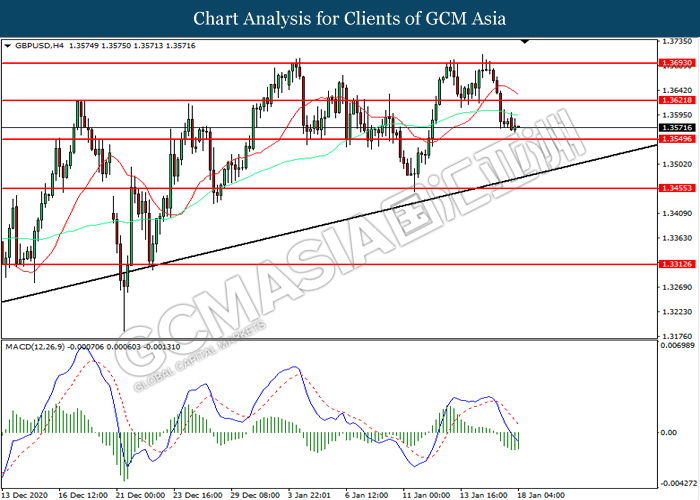This screenshot has height=500, width=700.
Task: Click the MACD(12,26,9) indicator label
Action: pos(35,347)
